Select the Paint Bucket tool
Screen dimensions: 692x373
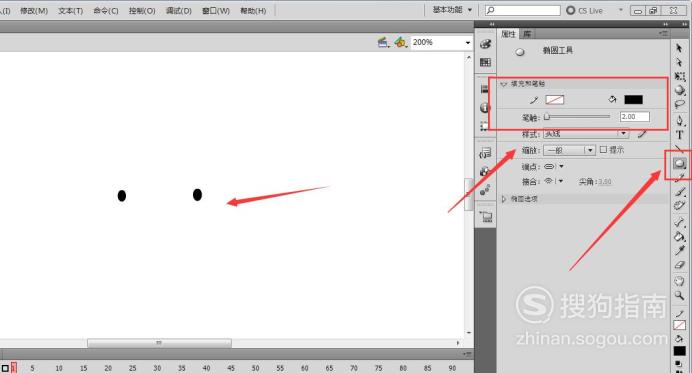pyautogui.click(x=680, y=237)
